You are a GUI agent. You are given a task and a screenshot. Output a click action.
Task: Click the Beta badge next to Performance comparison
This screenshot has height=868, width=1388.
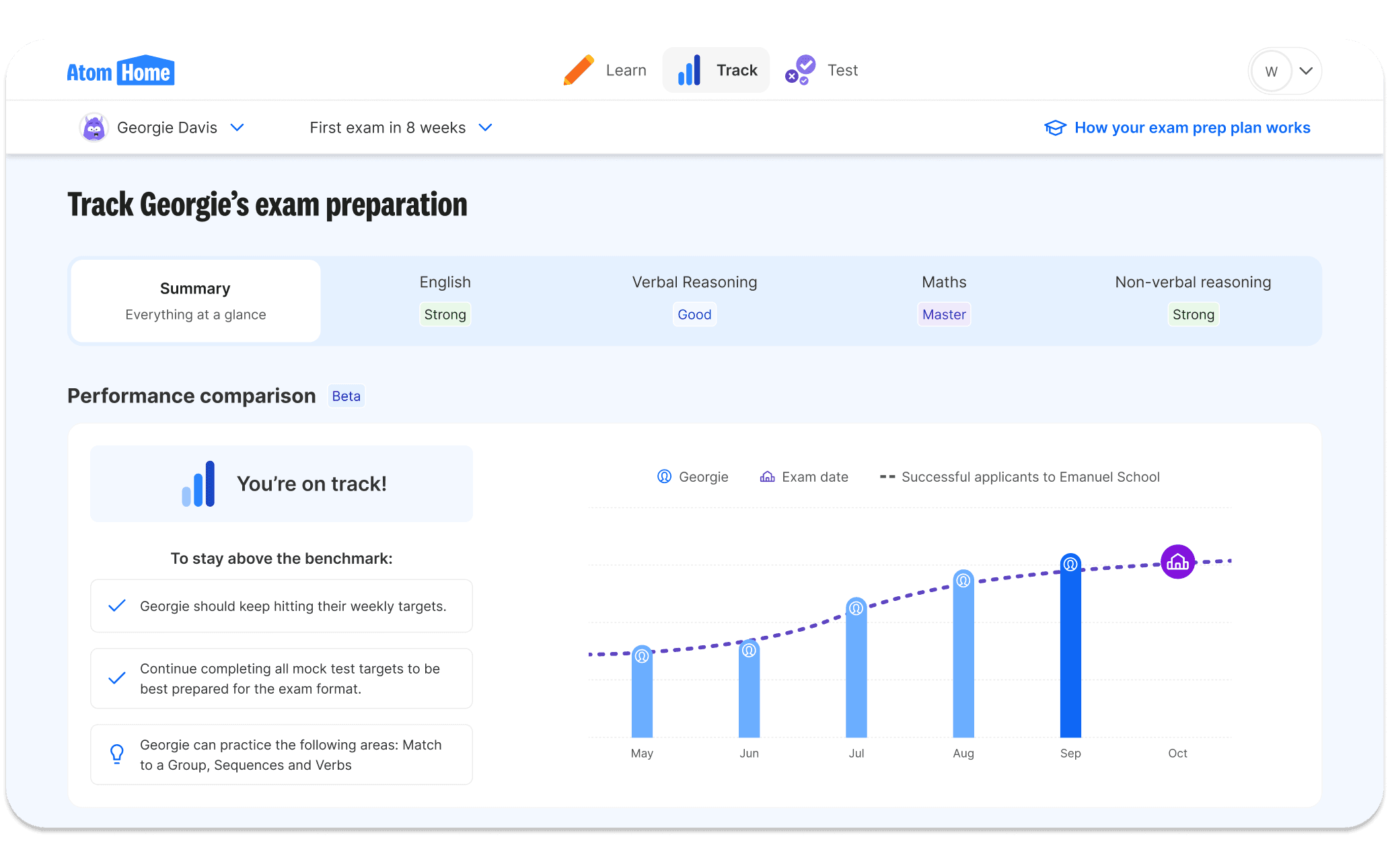[346, 396]
